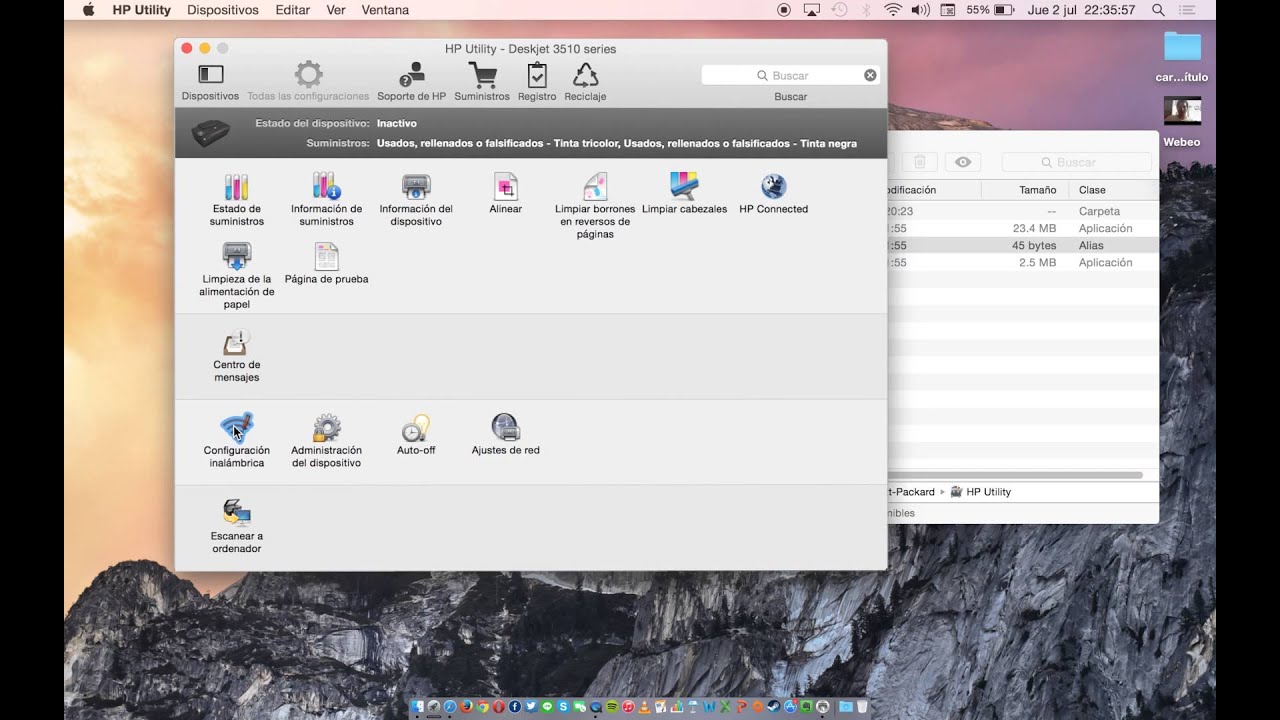Viewport: 1280px width, 720px height.
Task: Open Limpiar borrones en reversos de páginas
Action: pos(595,206)
